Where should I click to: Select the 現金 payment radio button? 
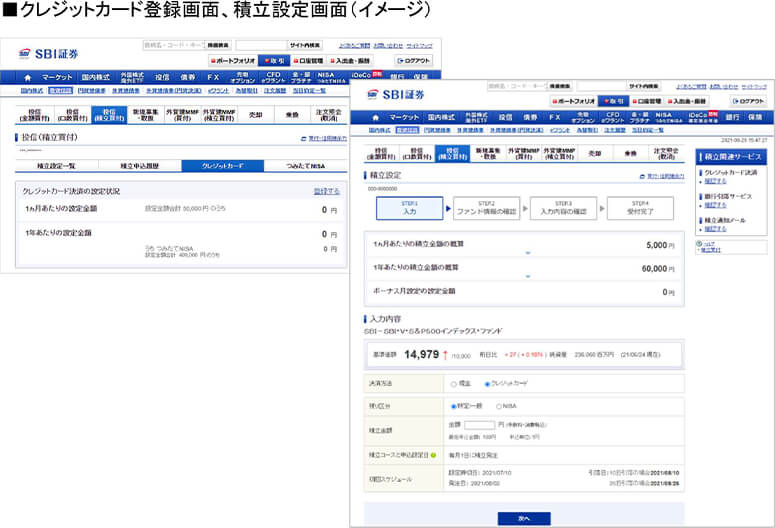(453, 384)
